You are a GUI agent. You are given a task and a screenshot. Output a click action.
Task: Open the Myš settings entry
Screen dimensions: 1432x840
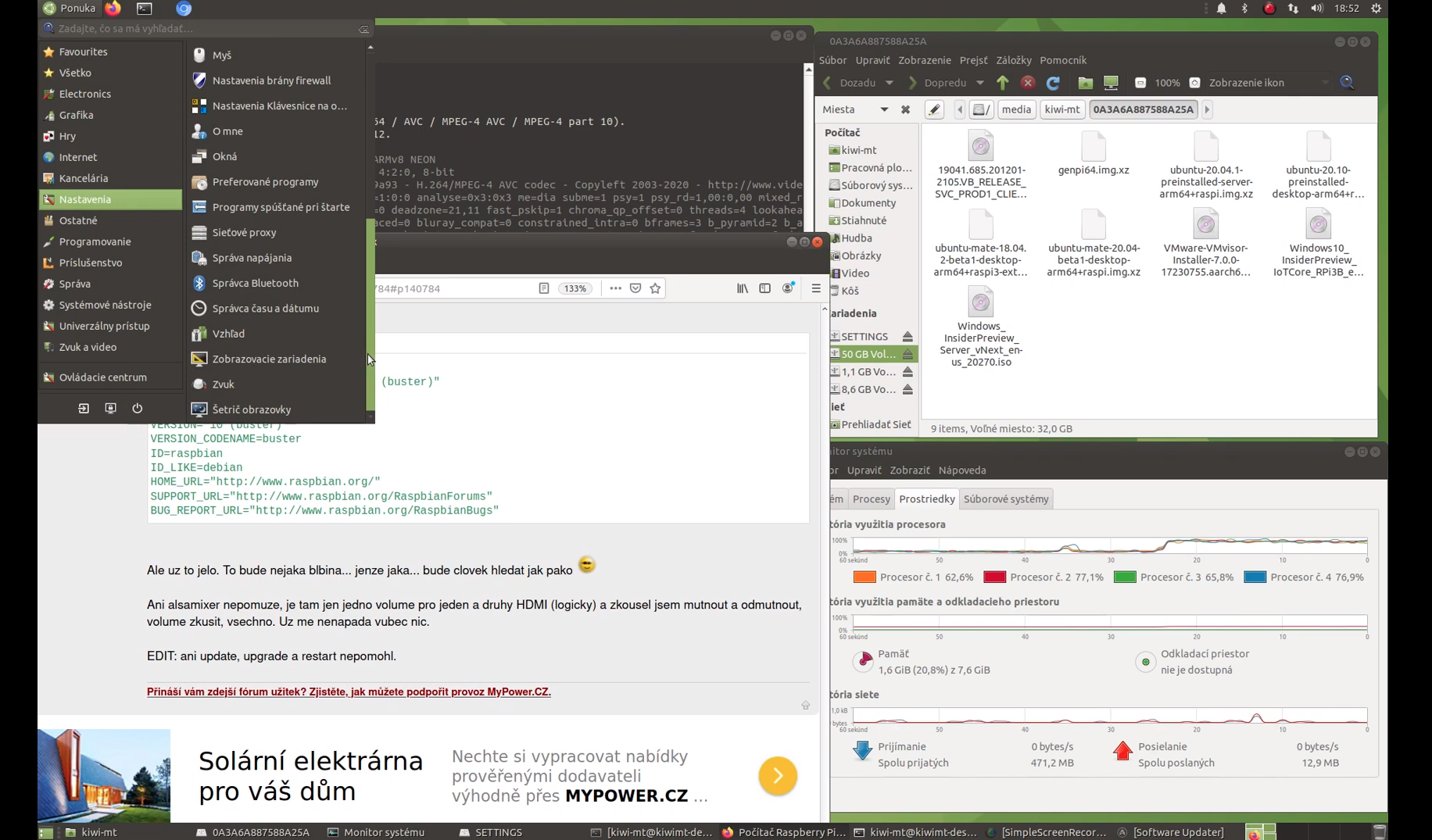[x=277, y=55]
